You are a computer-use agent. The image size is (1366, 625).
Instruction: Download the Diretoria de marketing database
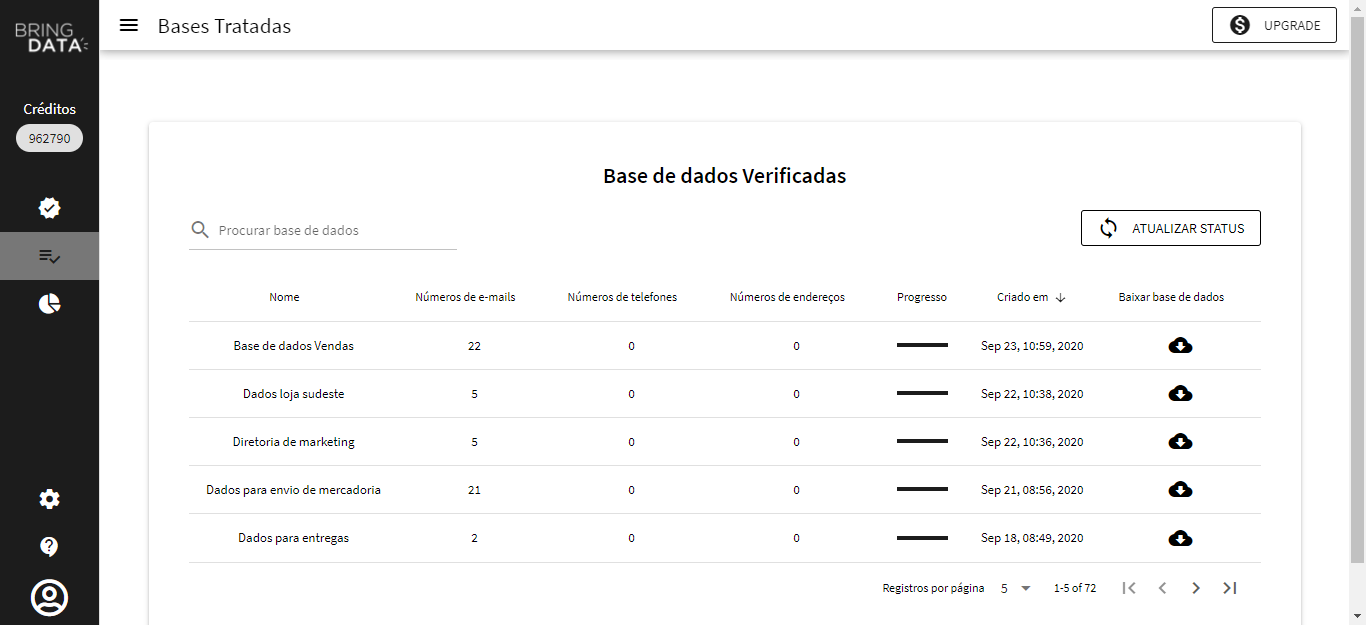tap(1180, 442)
